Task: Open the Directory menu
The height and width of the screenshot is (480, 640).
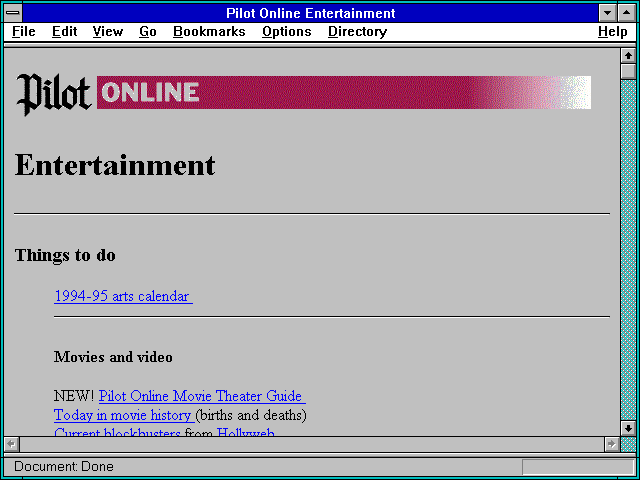Action: point(358,32)
